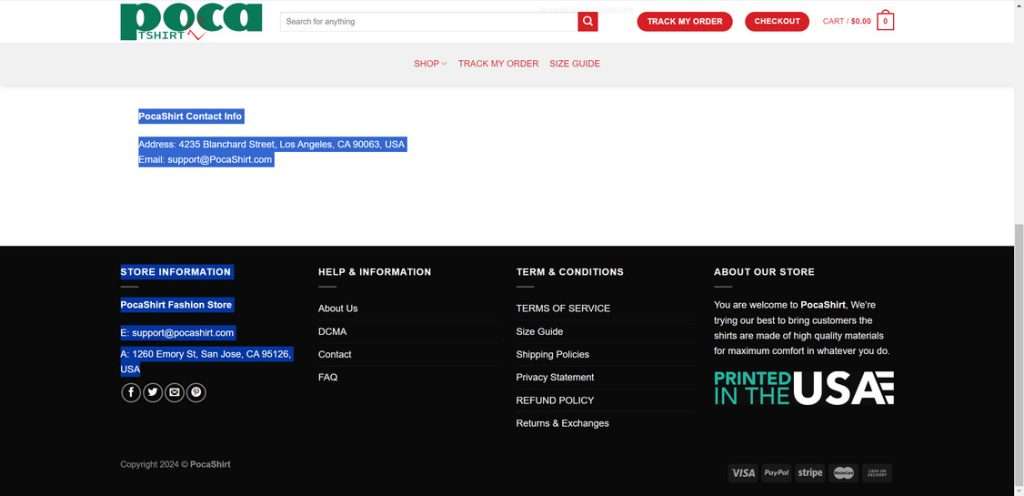The width and height of the screenshot is (1024, 496).
Task: Click the email envelope social icon
Action: (x=174, y=392)
